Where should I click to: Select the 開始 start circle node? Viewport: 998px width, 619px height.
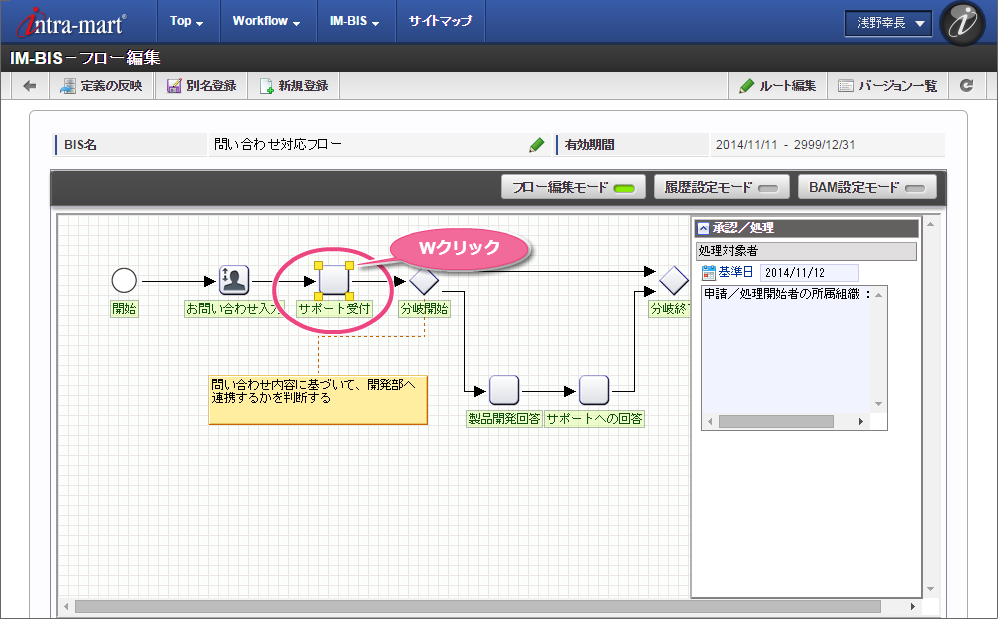(124, 280)
